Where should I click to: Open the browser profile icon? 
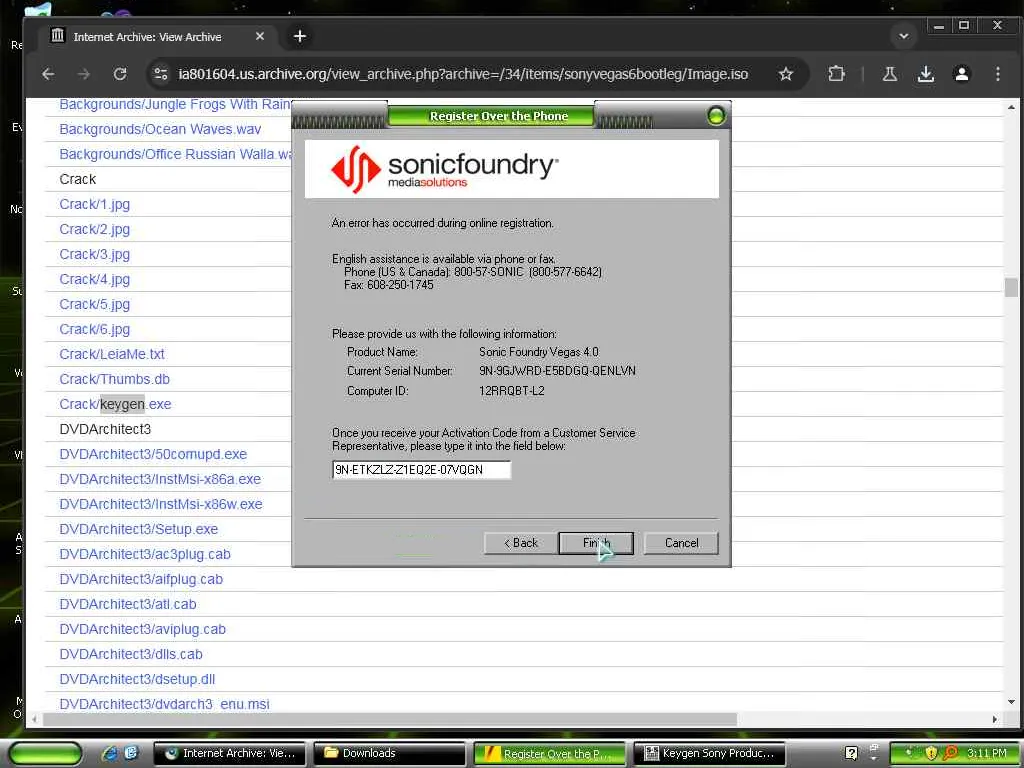961,74
